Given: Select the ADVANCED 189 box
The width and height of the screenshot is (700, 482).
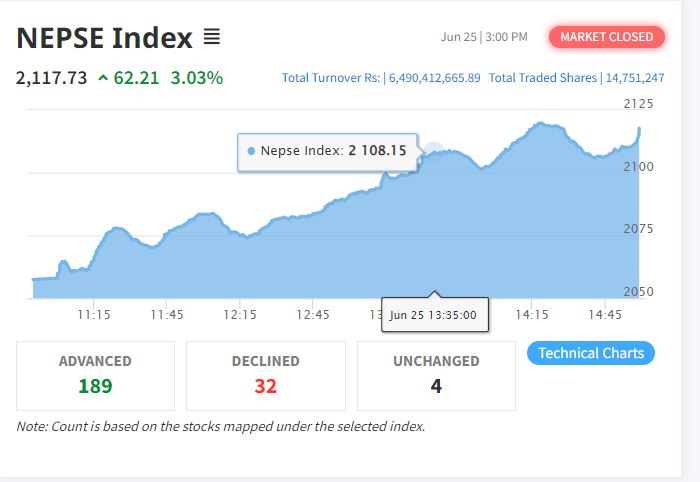Looking at the screenshot, I should coord(96,376).
